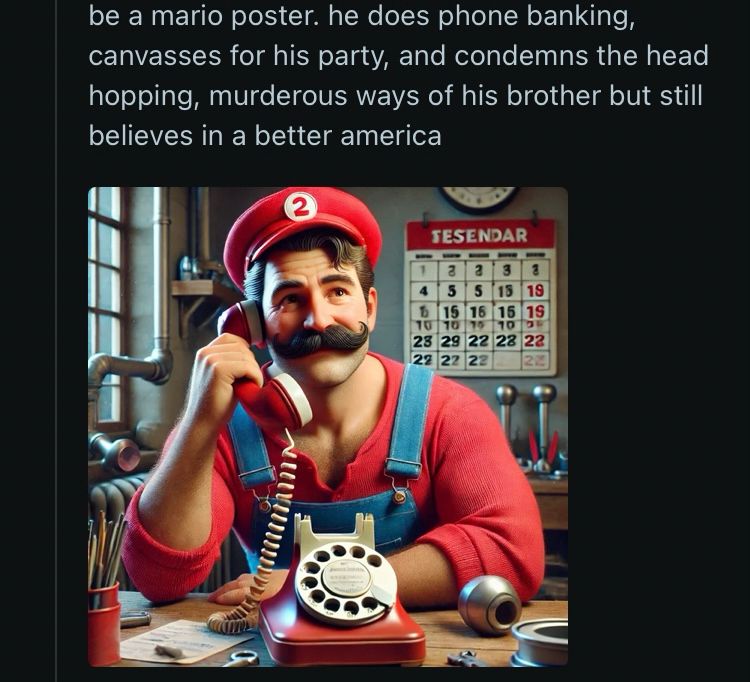Click the left blue overall strap
The width and height of the screenshot is (750, 682).
(252, 446)
